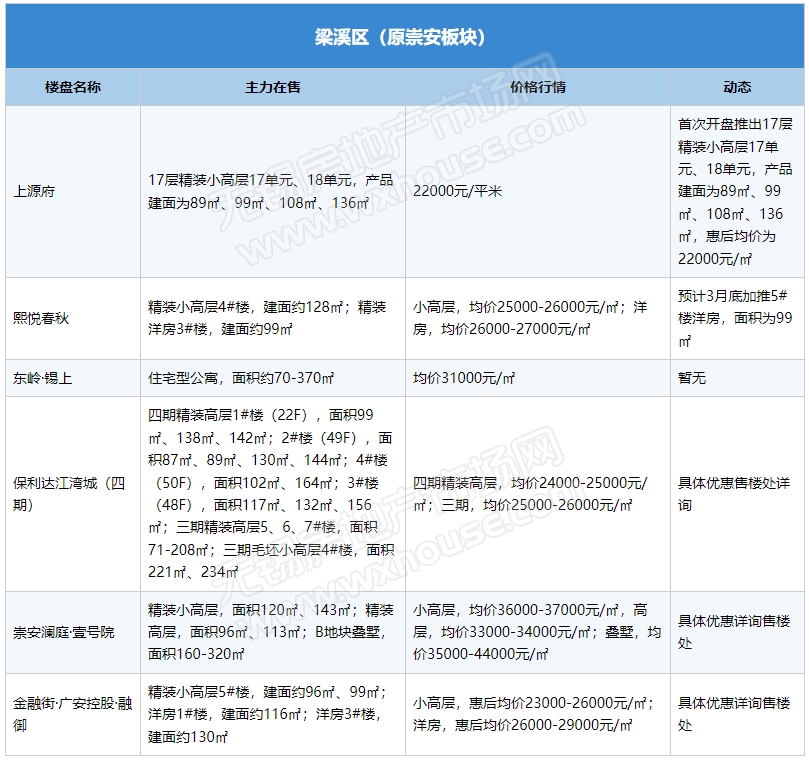Select the cell starting 预计3月底加推5#
809x760 pixels.
tap(735, 318)
